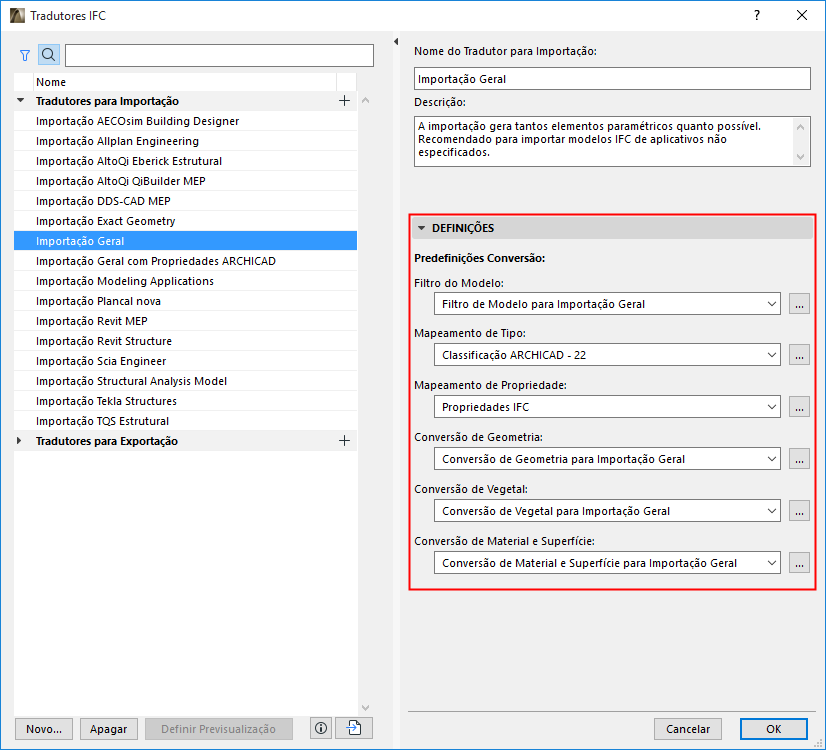Open Conversão de Geometria dropdown
Screen dimensions: 826x750
pos(607,459)
